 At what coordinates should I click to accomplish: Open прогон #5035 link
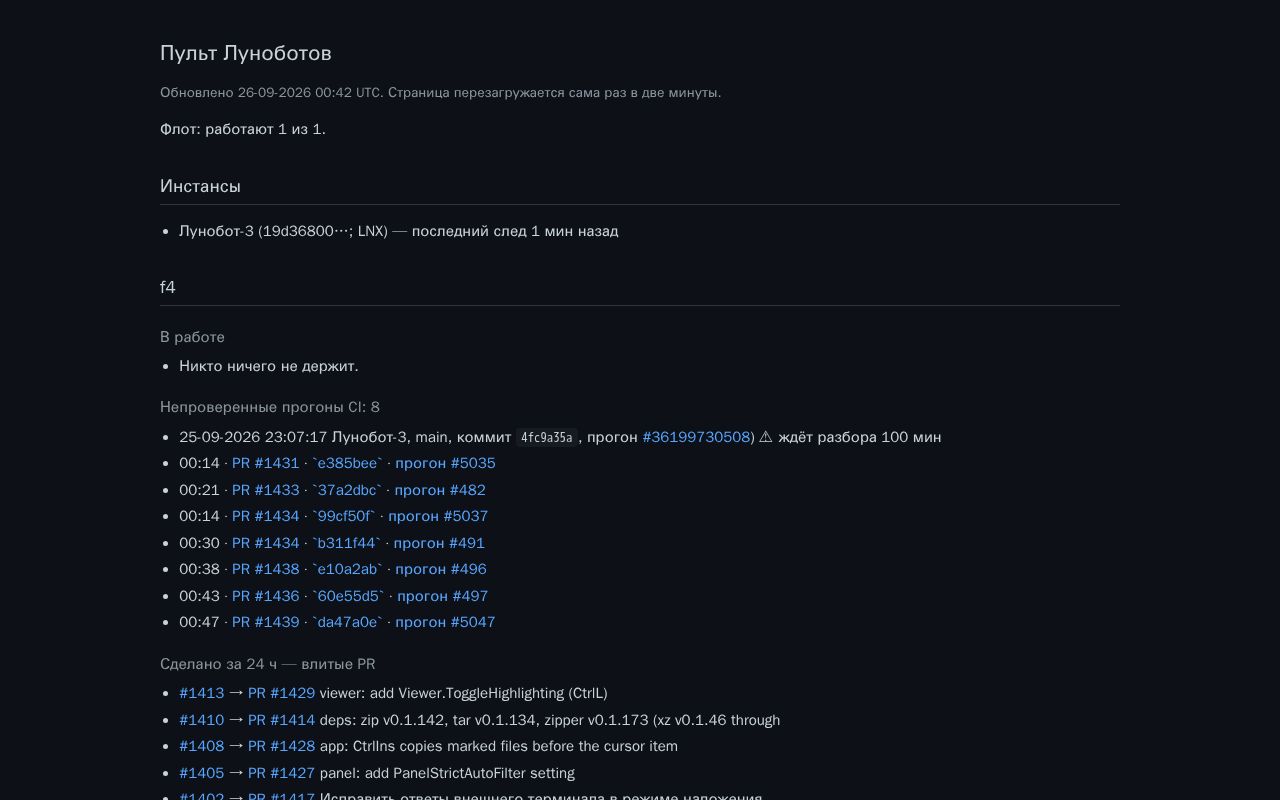[x=445, y=463]
